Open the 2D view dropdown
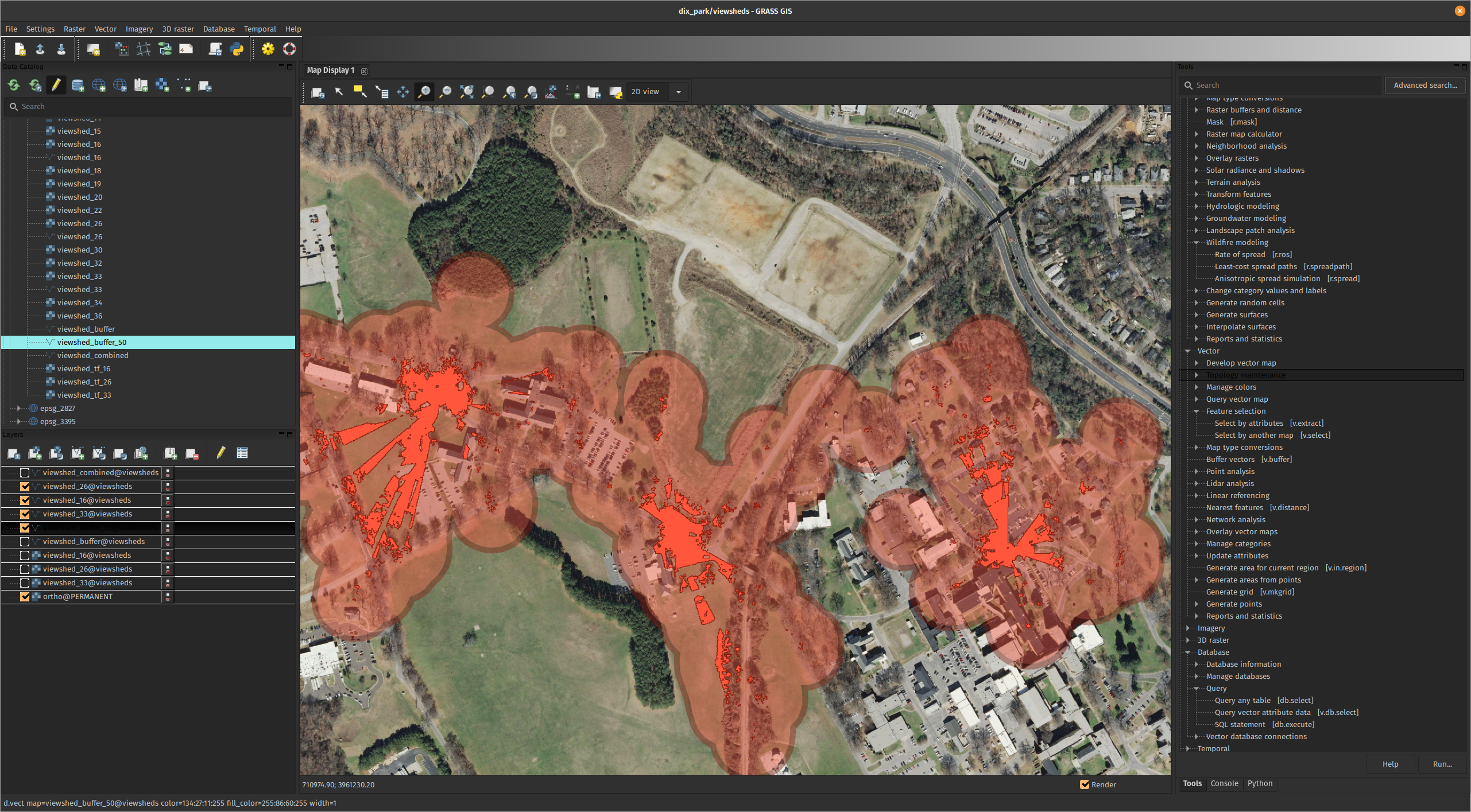 [679, 92]
